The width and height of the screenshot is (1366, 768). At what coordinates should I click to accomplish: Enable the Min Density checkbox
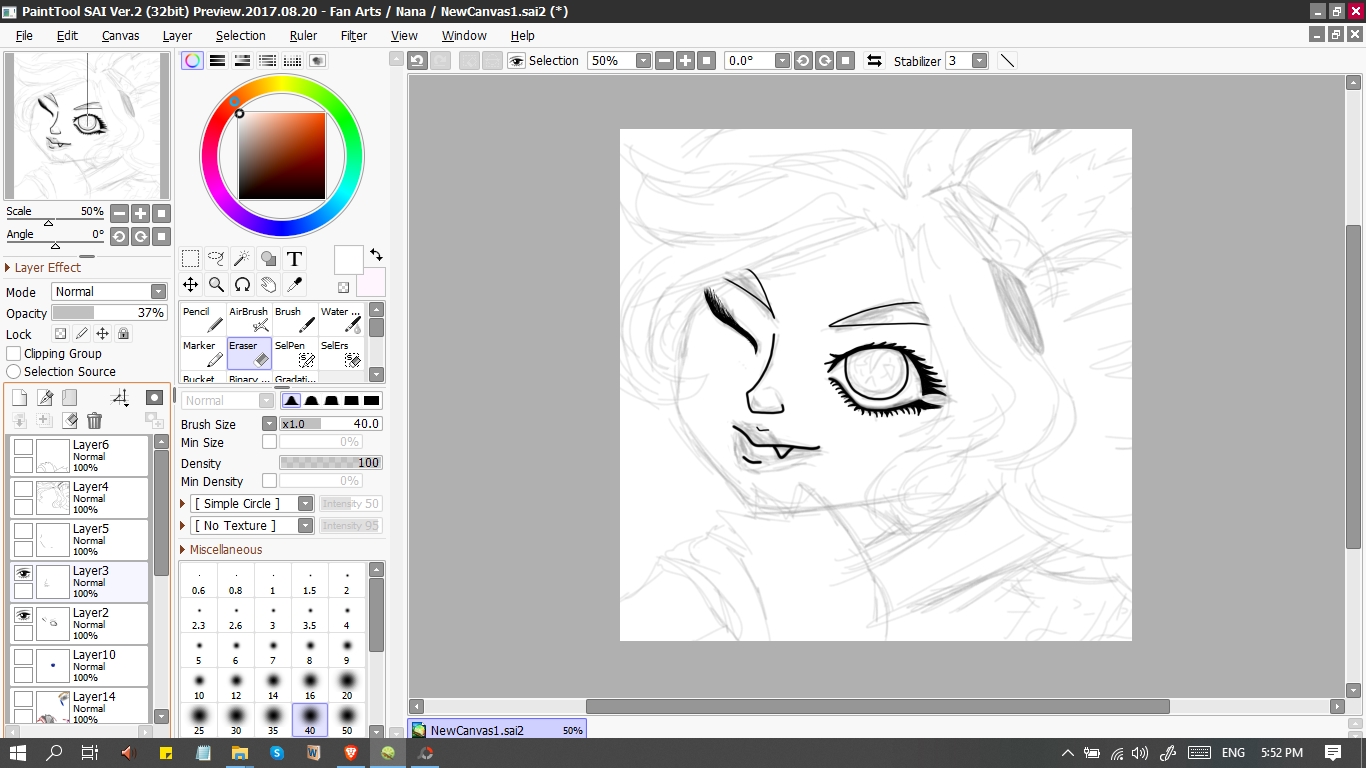(269, 481)
